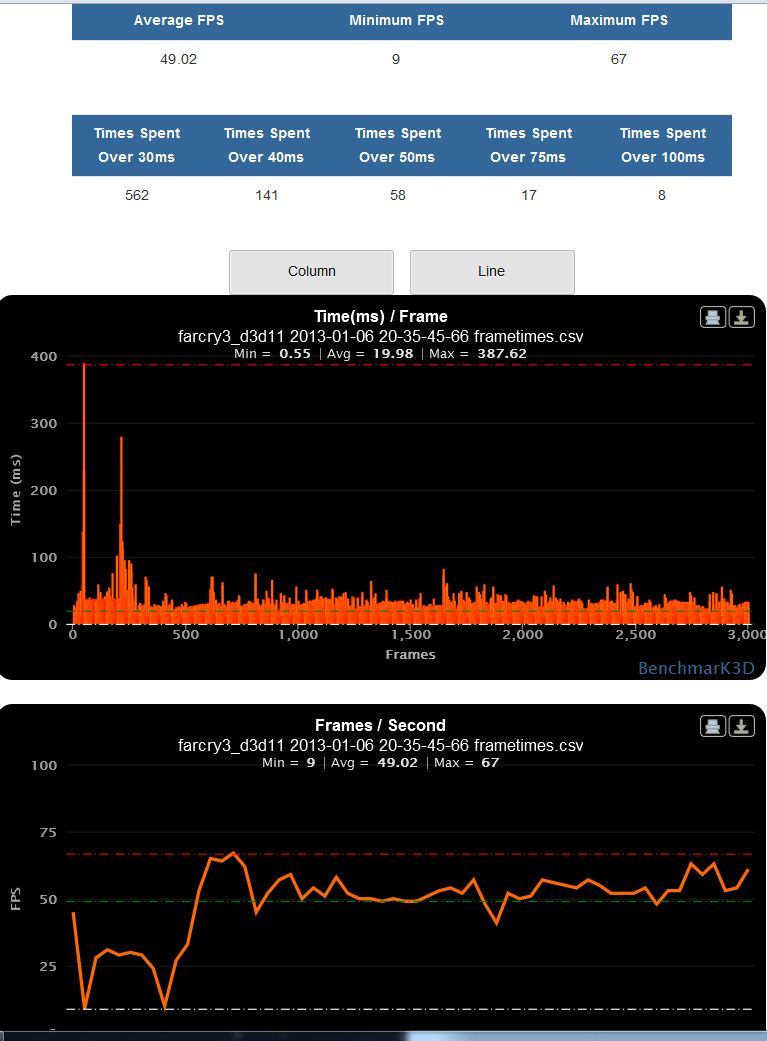Viewport: 767px width, 1041px height.
Task: Switch chart to Column view
Action: tap(311, 272)
